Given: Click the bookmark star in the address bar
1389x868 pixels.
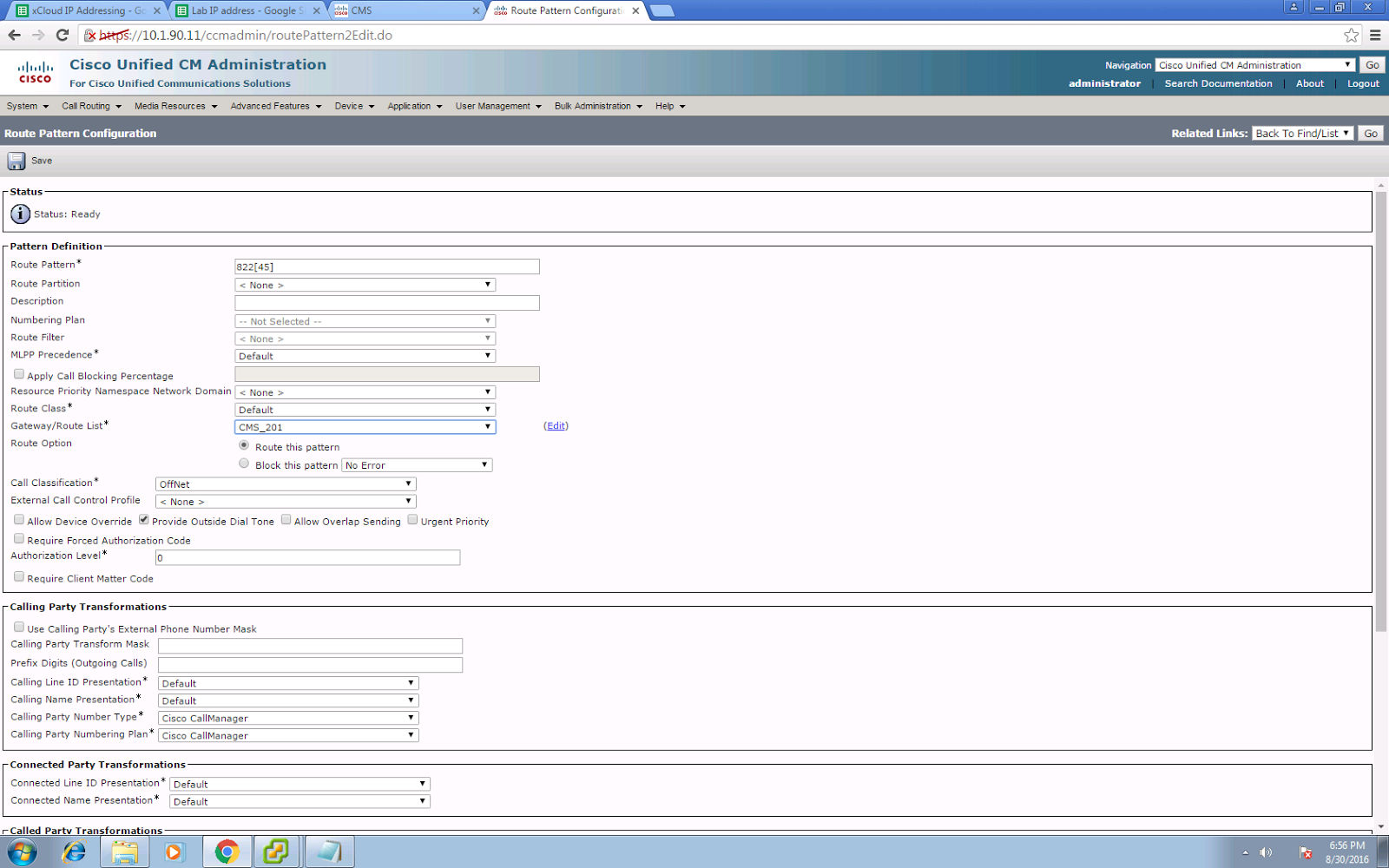Looking at the screenshot, I should pos(1351,36).
